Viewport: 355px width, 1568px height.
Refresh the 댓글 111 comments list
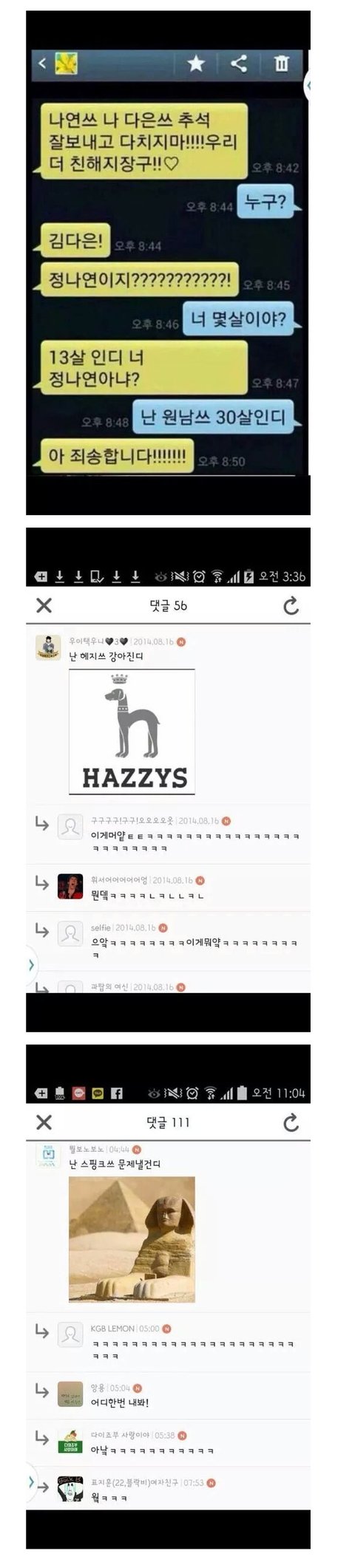pos(291,1122)
